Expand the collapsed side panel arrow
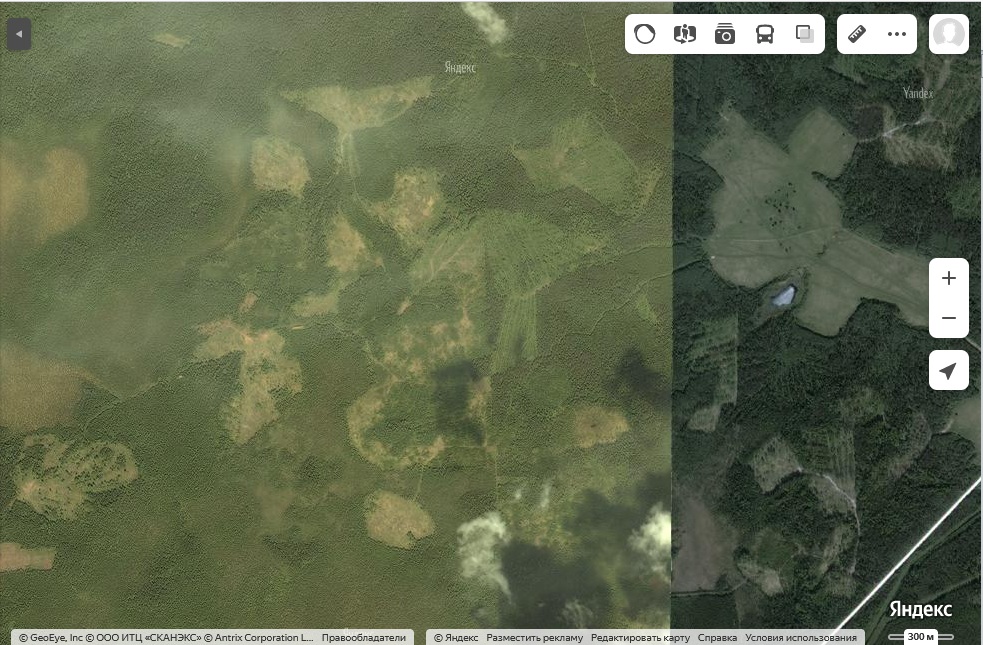This screenshot has width=983, height=645. [19, 34]
